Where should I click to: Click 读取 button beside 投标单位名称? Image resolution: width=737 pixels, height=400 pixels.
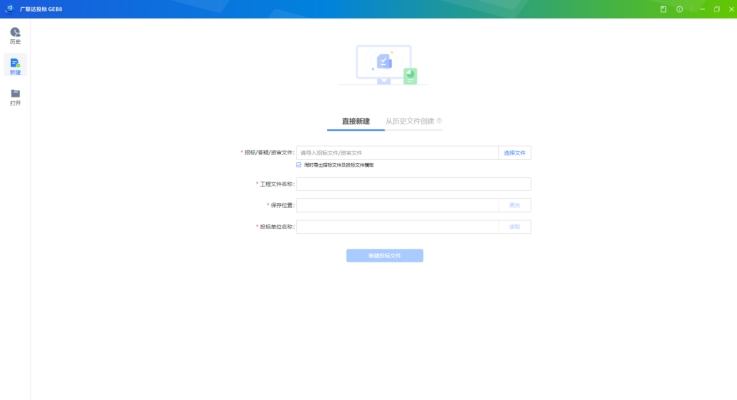(x=514, y=227)
